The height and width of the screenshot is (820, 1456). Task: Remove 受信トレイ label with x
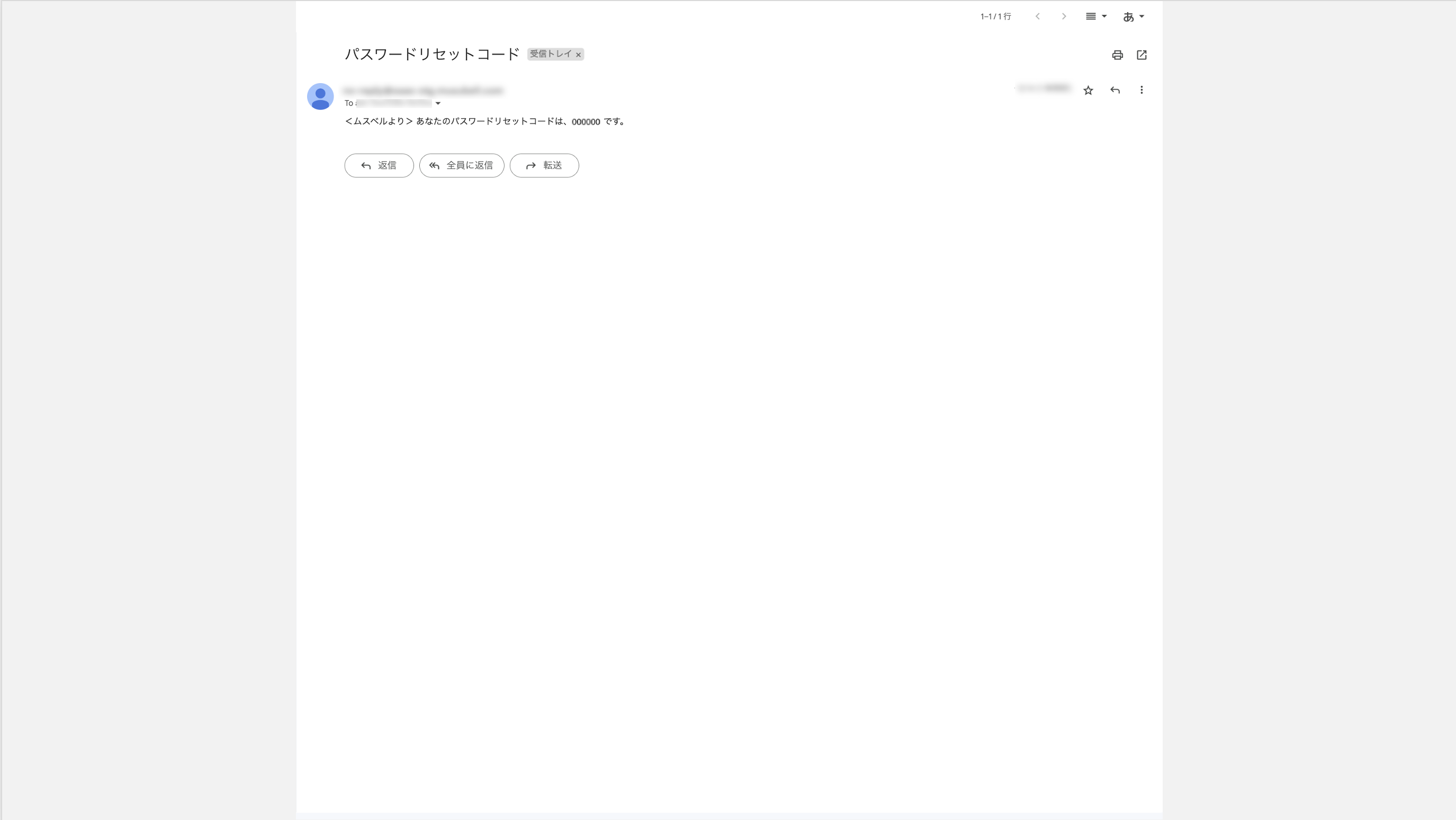578,55
